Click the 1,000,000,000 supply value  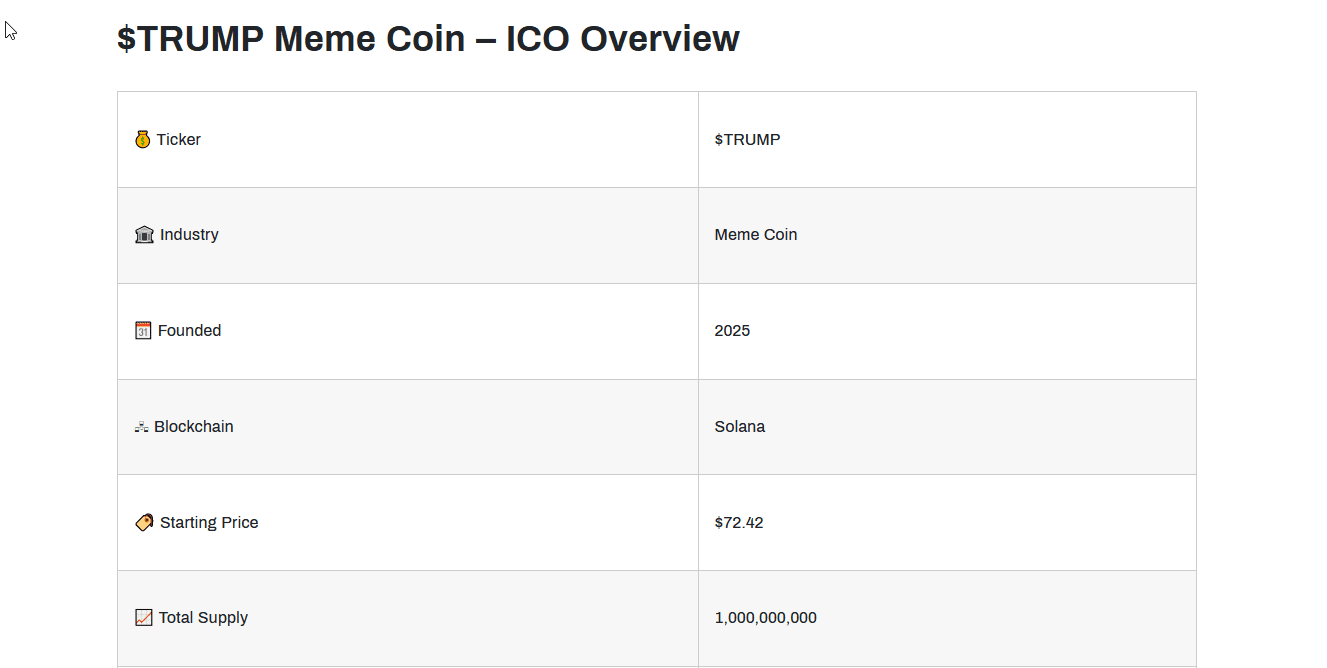[x=765, y=618]
